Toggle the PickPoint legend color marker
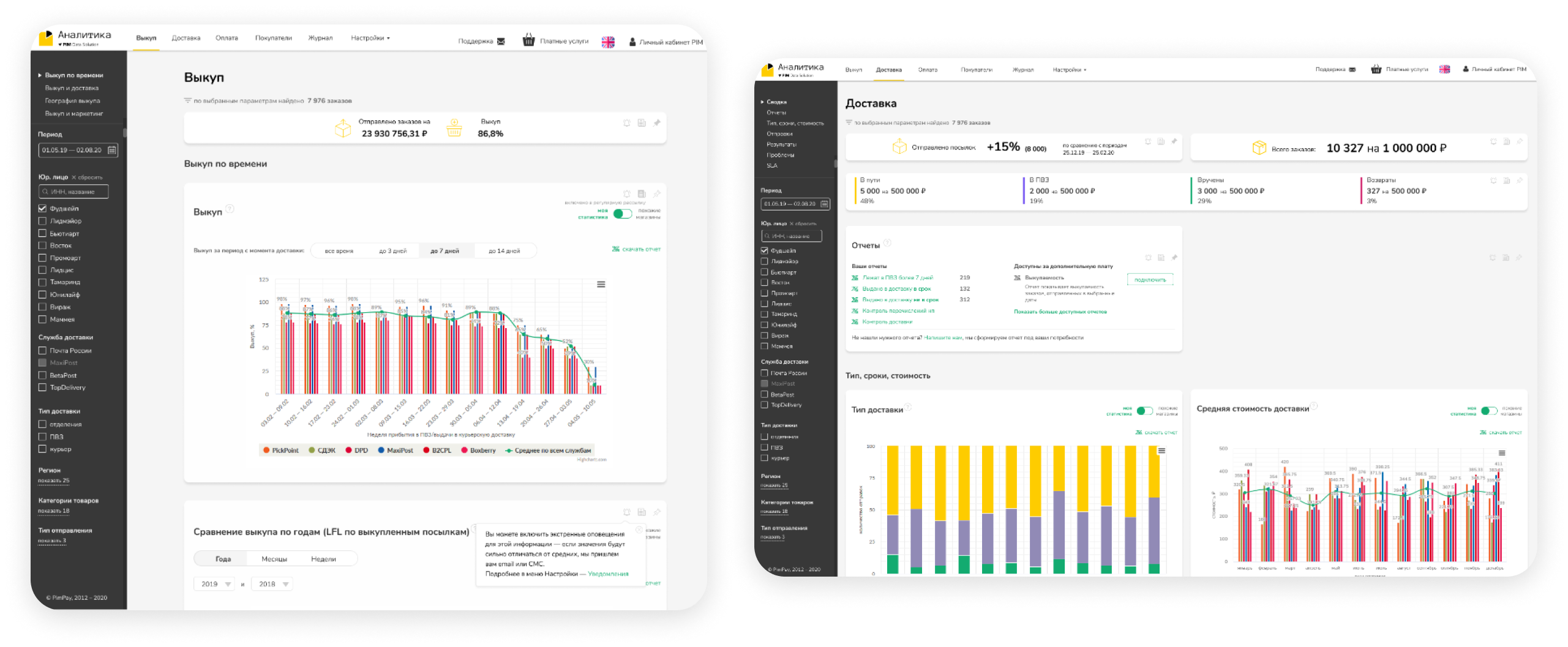 coord(266,451)
